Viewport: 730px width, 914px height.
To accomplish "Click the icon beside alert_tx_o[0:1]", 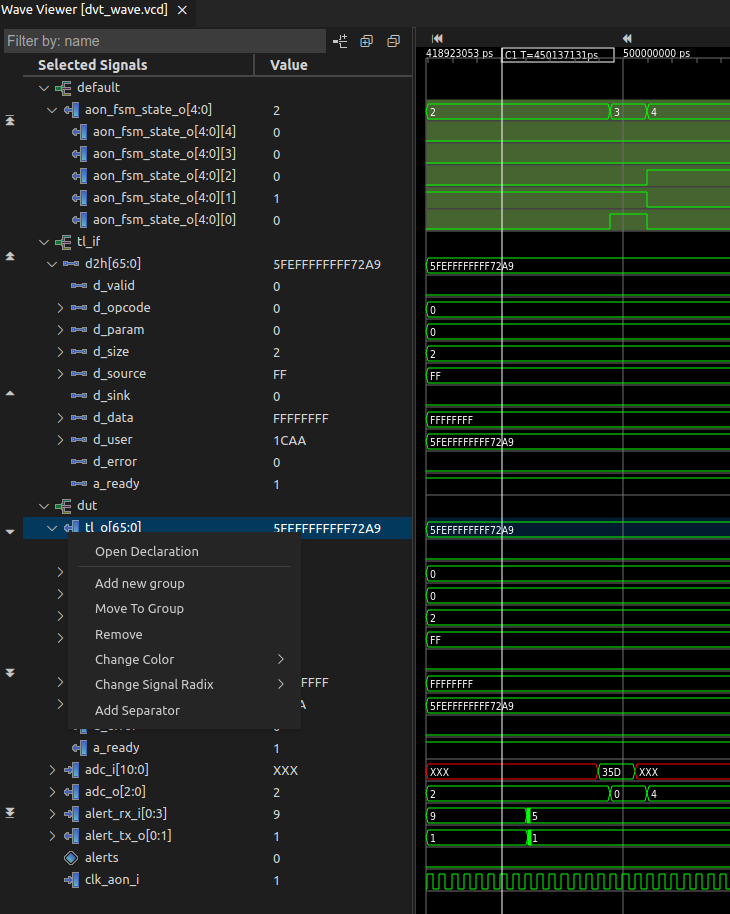I will point(71,836).
